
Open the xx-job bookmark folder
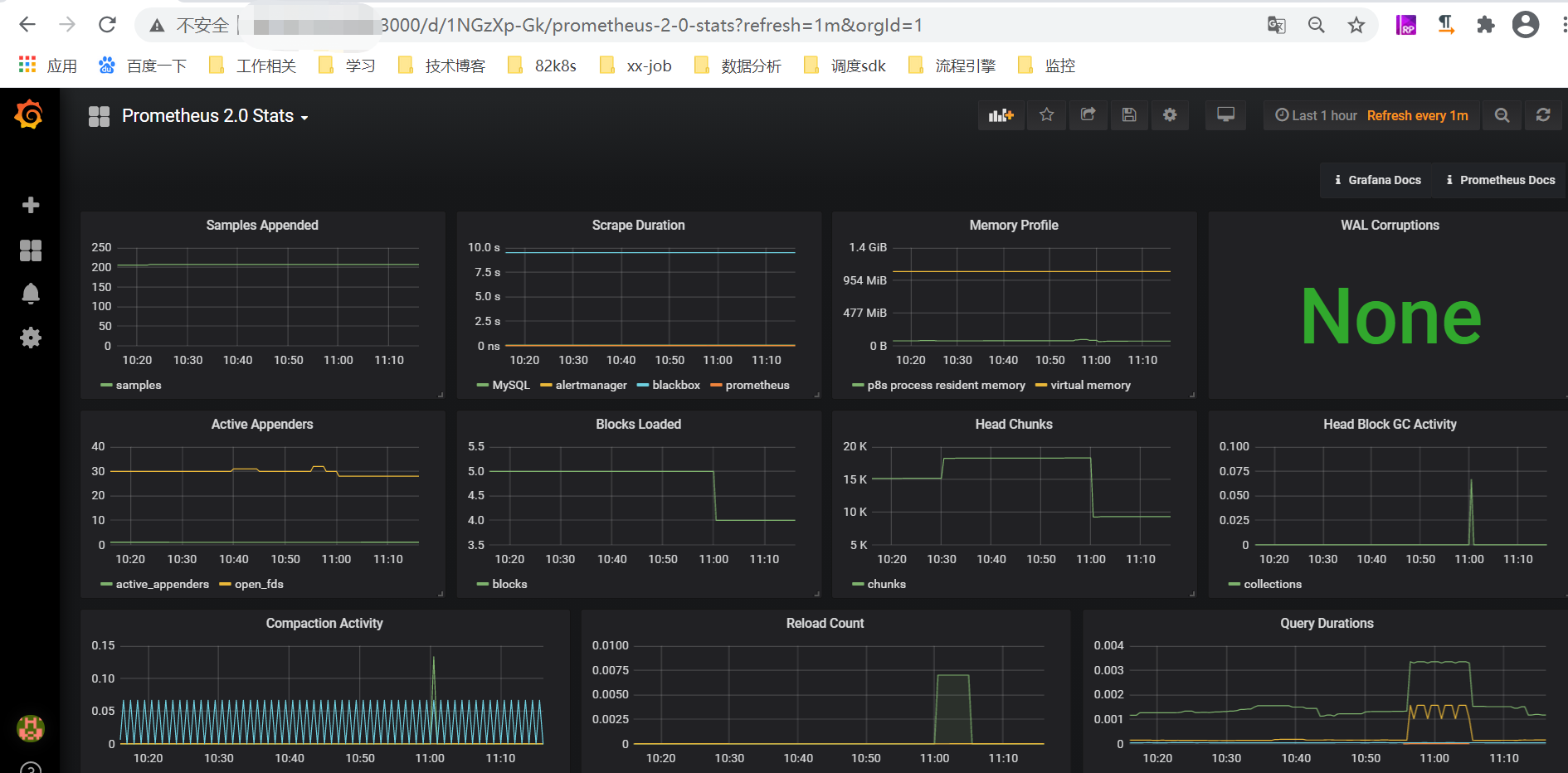pyautogui.click(x=635, y=66)
